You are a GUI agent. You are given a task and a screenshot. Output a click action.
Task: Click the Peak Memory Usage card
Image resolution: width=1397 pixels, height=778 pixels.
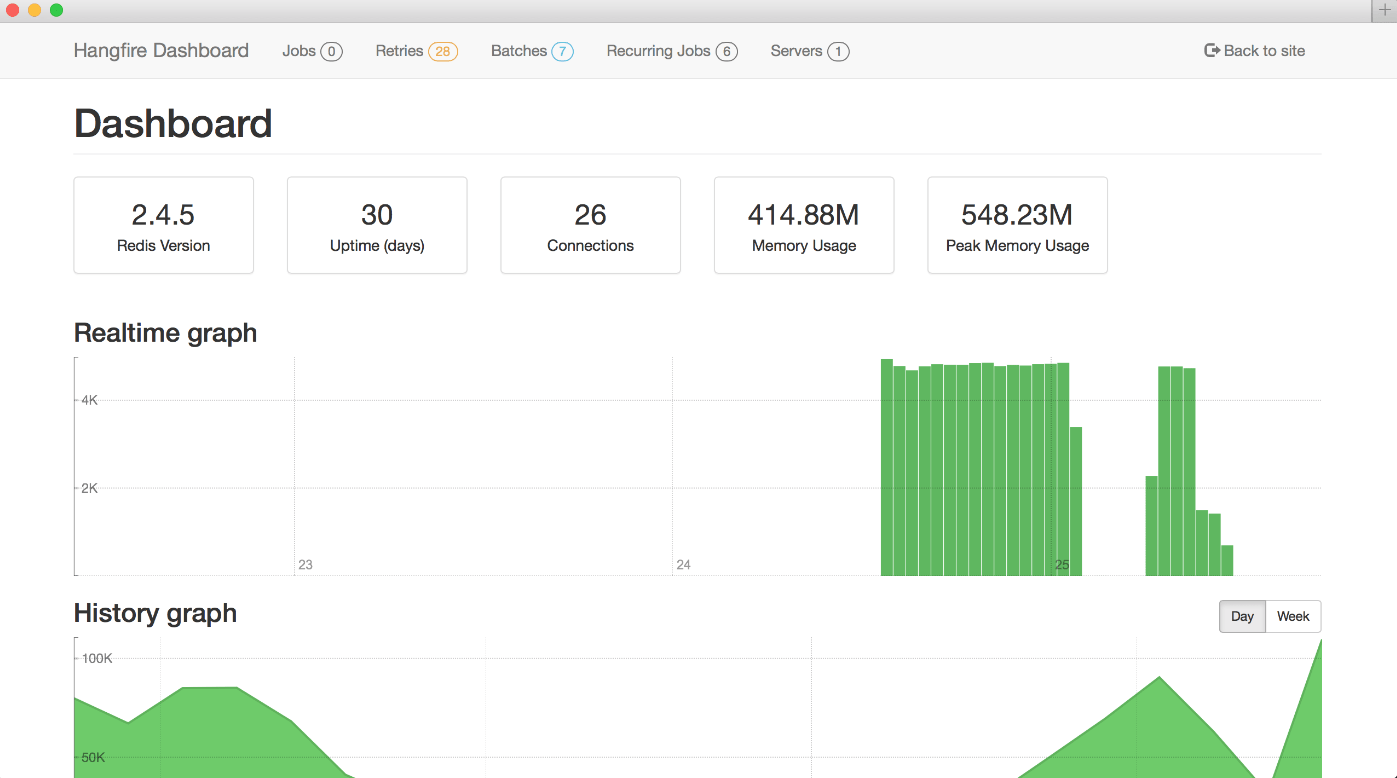(1017, 225)
